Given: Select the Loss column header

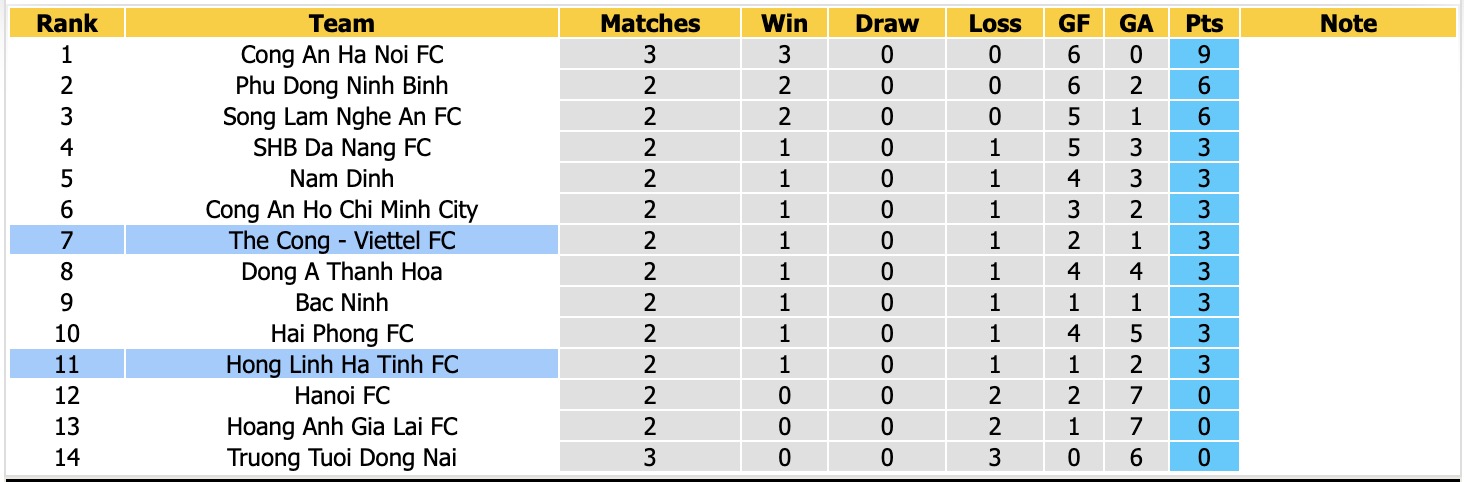Looking at the screenshot, I should pos(995,23).
